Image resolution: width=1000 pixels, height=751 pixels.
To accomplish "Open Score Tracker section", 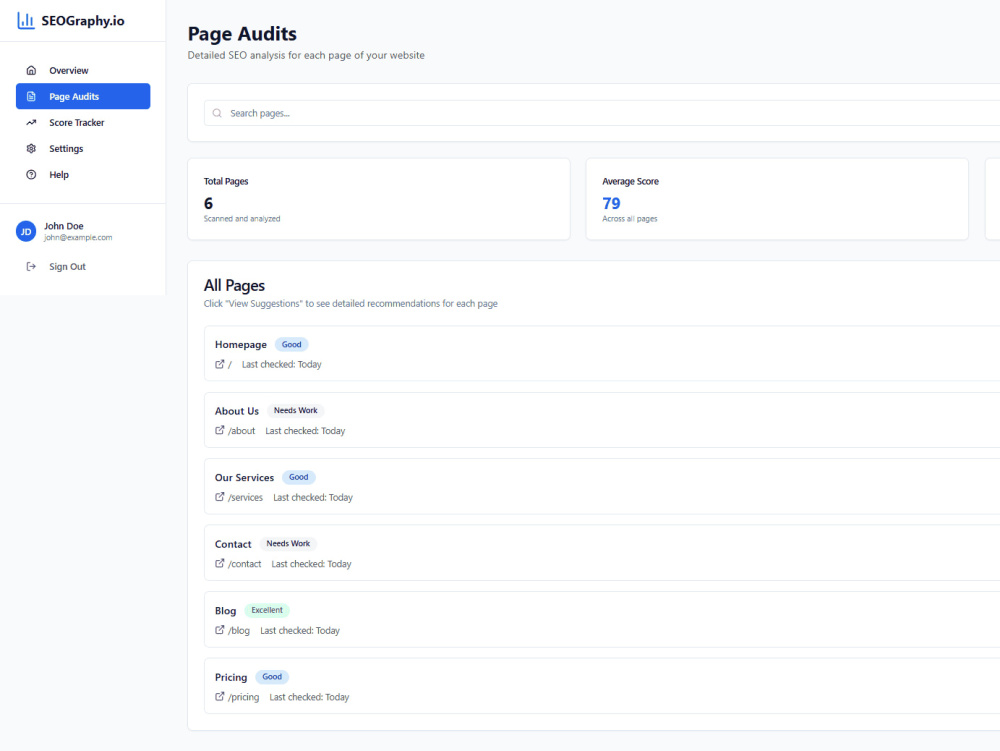I will 83,122.
